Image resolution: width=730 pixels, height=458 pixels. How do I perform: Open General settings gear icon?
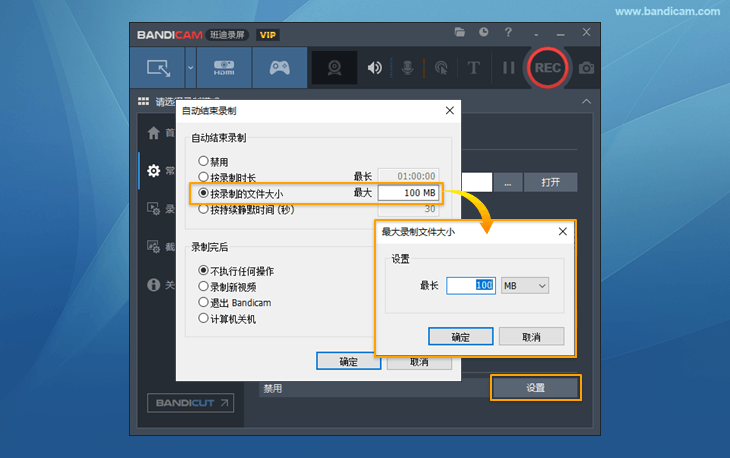(154, 171)
